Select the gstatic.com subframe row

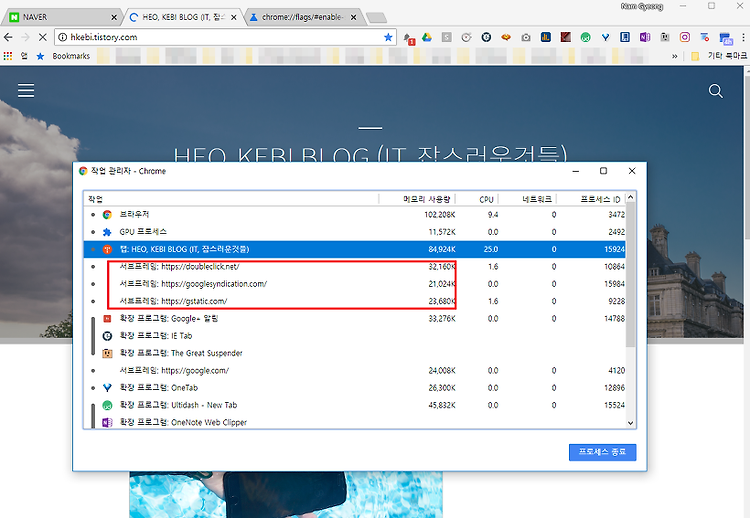[354, 301]
